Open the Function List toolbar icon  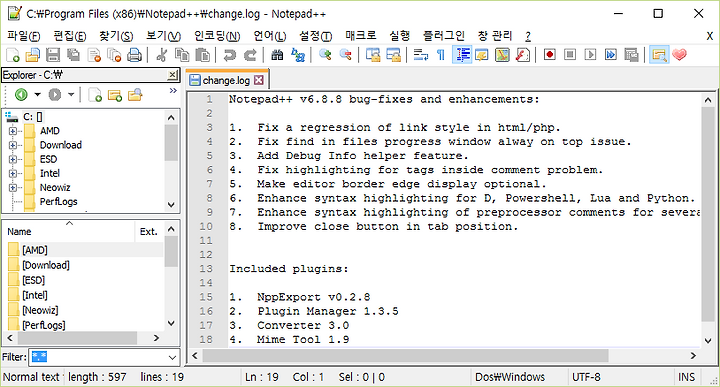[523, 55]
